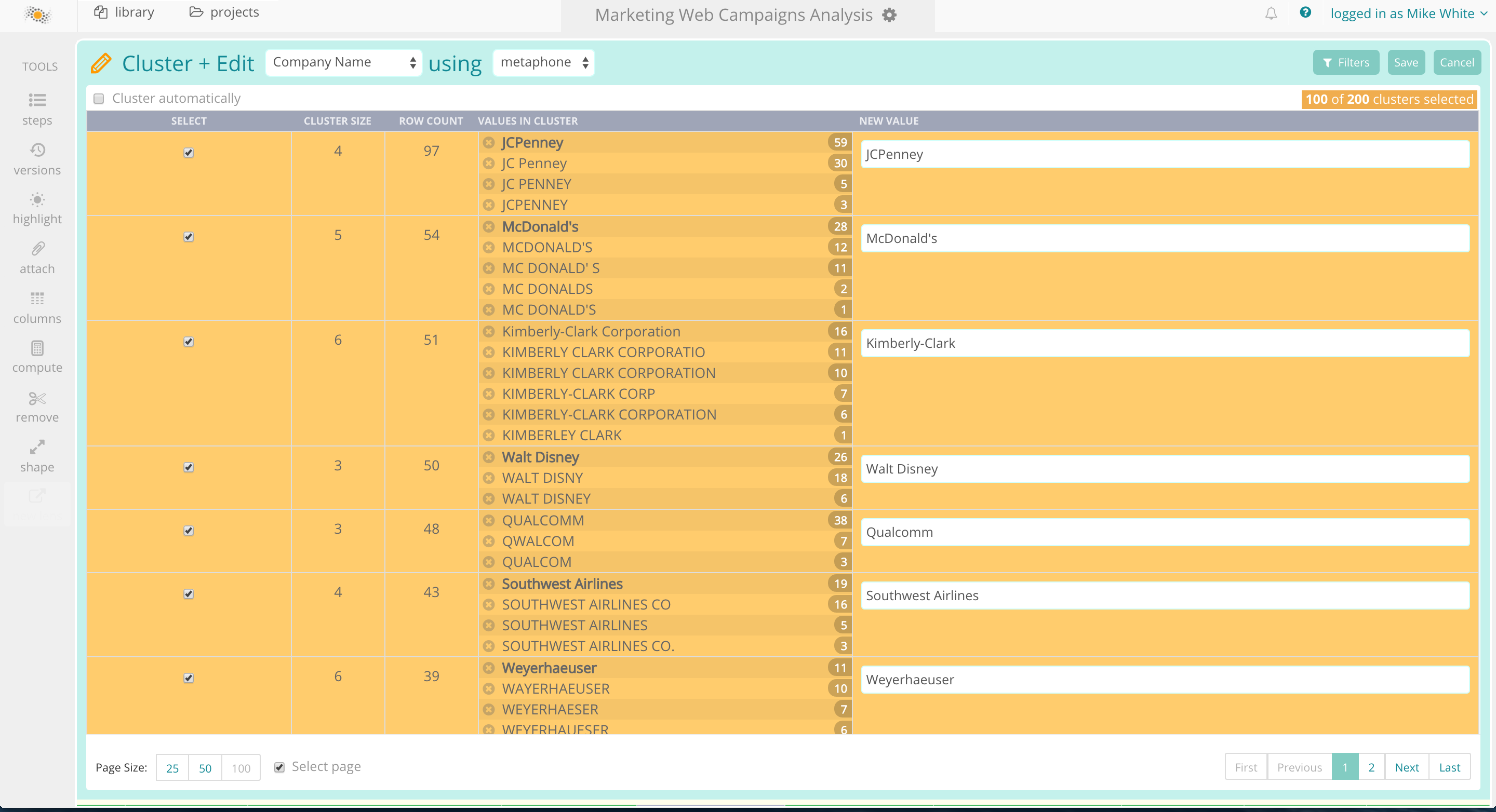1496x812 pixels.
Task: Remove WALT DISNY value from cluster
Action: pyautogui.click(x=488, y=478)
